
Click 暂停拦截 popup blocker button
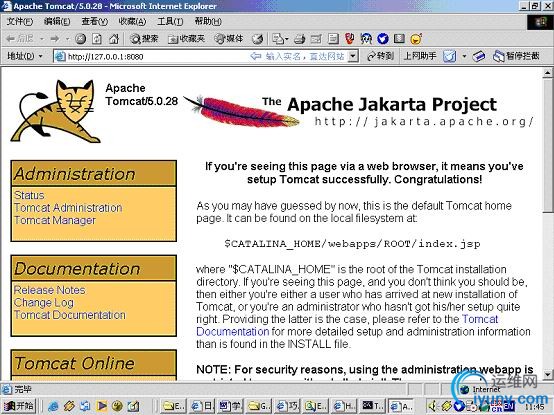pos(516,56)
